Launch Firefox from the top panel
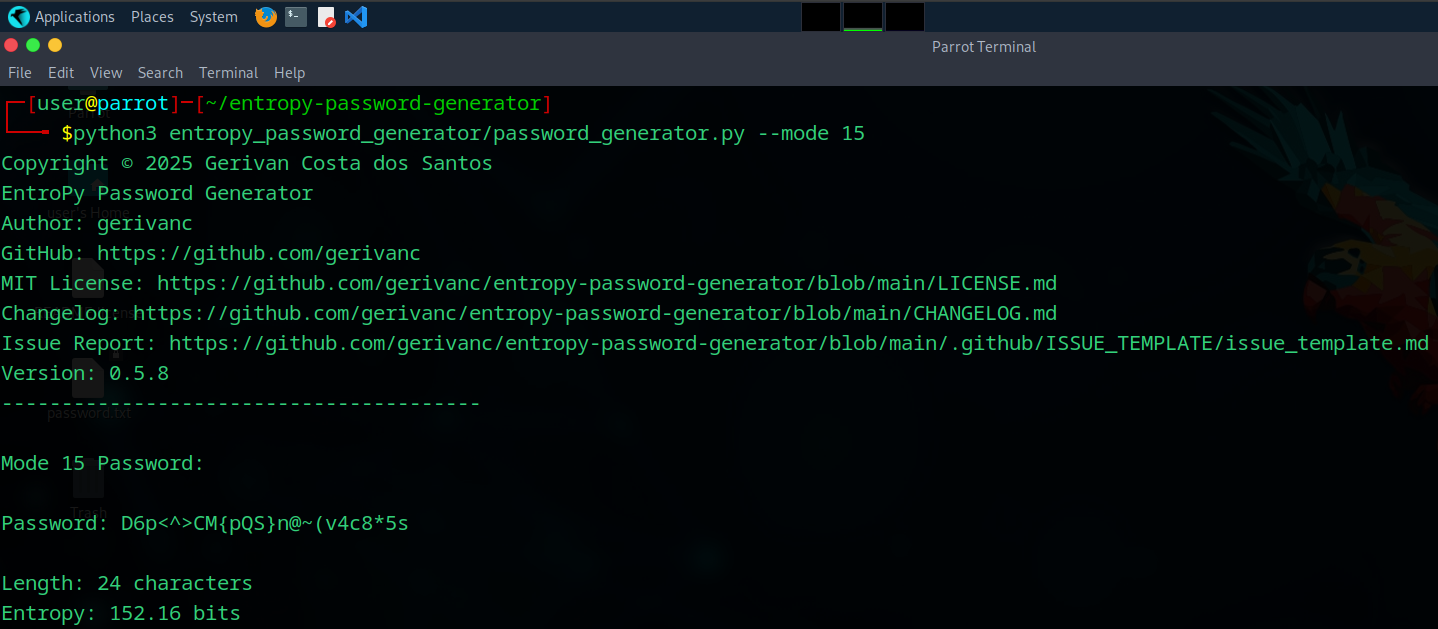 [264, 16]
